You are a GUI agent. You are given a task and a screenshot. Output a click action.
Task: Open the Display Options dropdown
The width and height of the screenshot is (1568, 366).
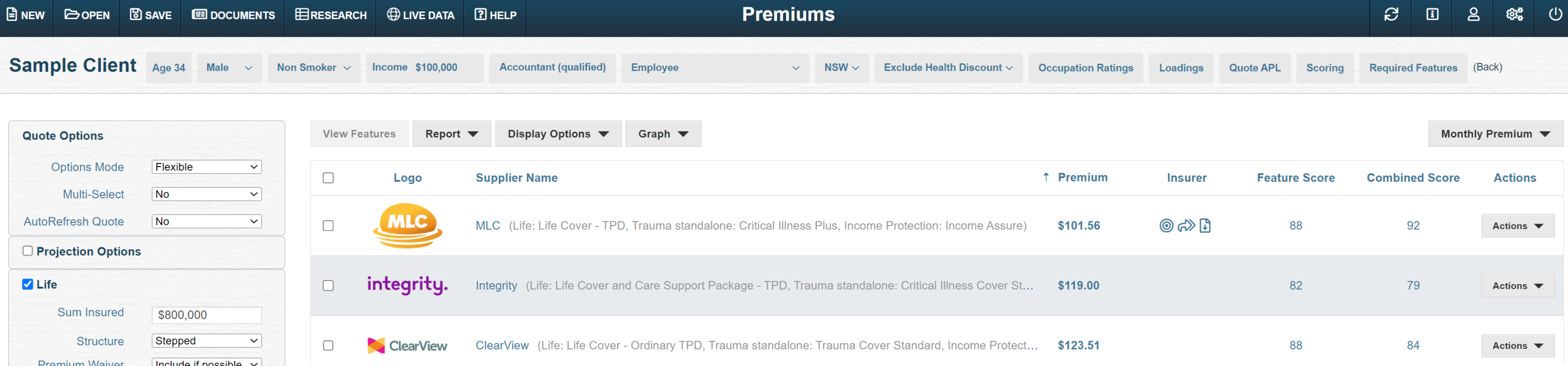558,133
